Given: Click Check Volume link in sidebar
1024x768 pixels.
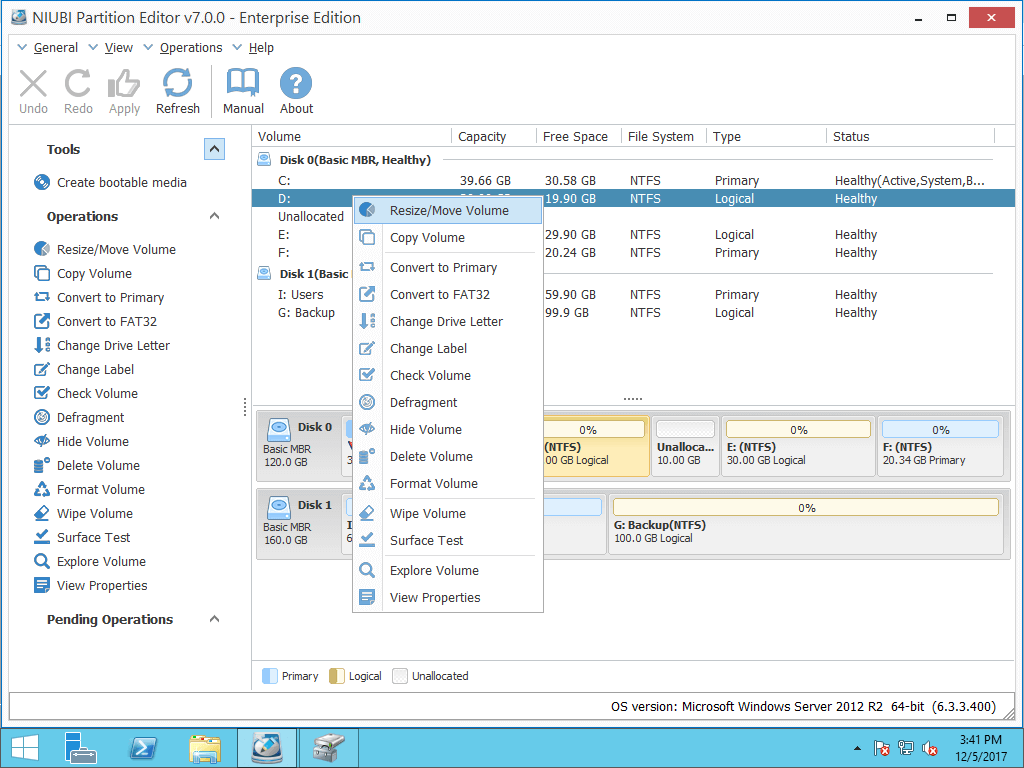Looking at the screenshot, I should pos(97,393).
